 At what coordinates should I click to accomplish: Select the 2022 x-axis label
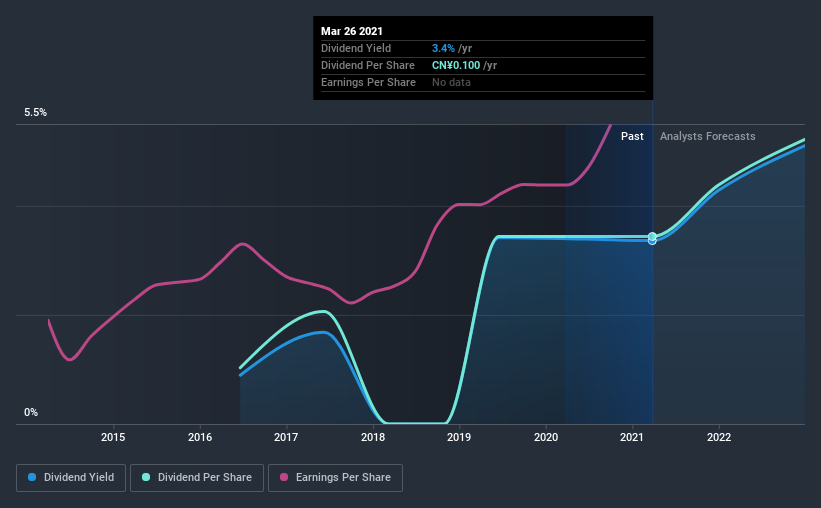click(719, 437)
